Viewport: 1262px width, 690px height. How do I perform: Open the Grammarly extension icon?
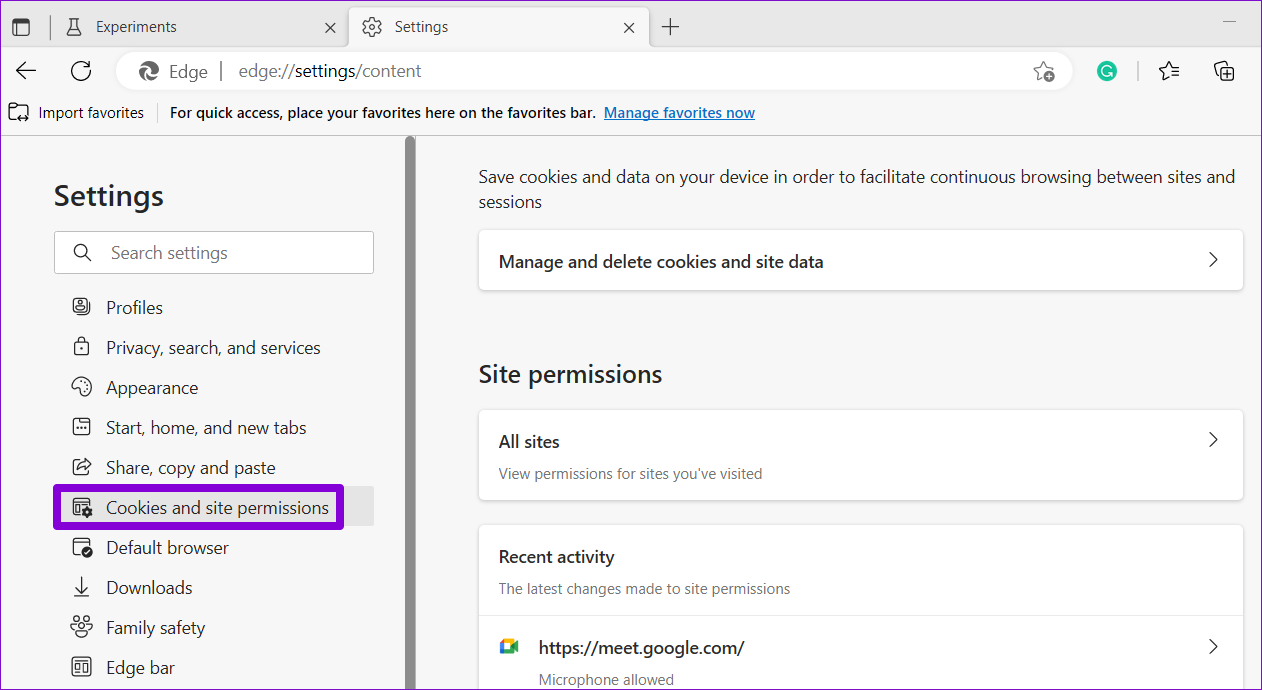[x=1106, y=71]
